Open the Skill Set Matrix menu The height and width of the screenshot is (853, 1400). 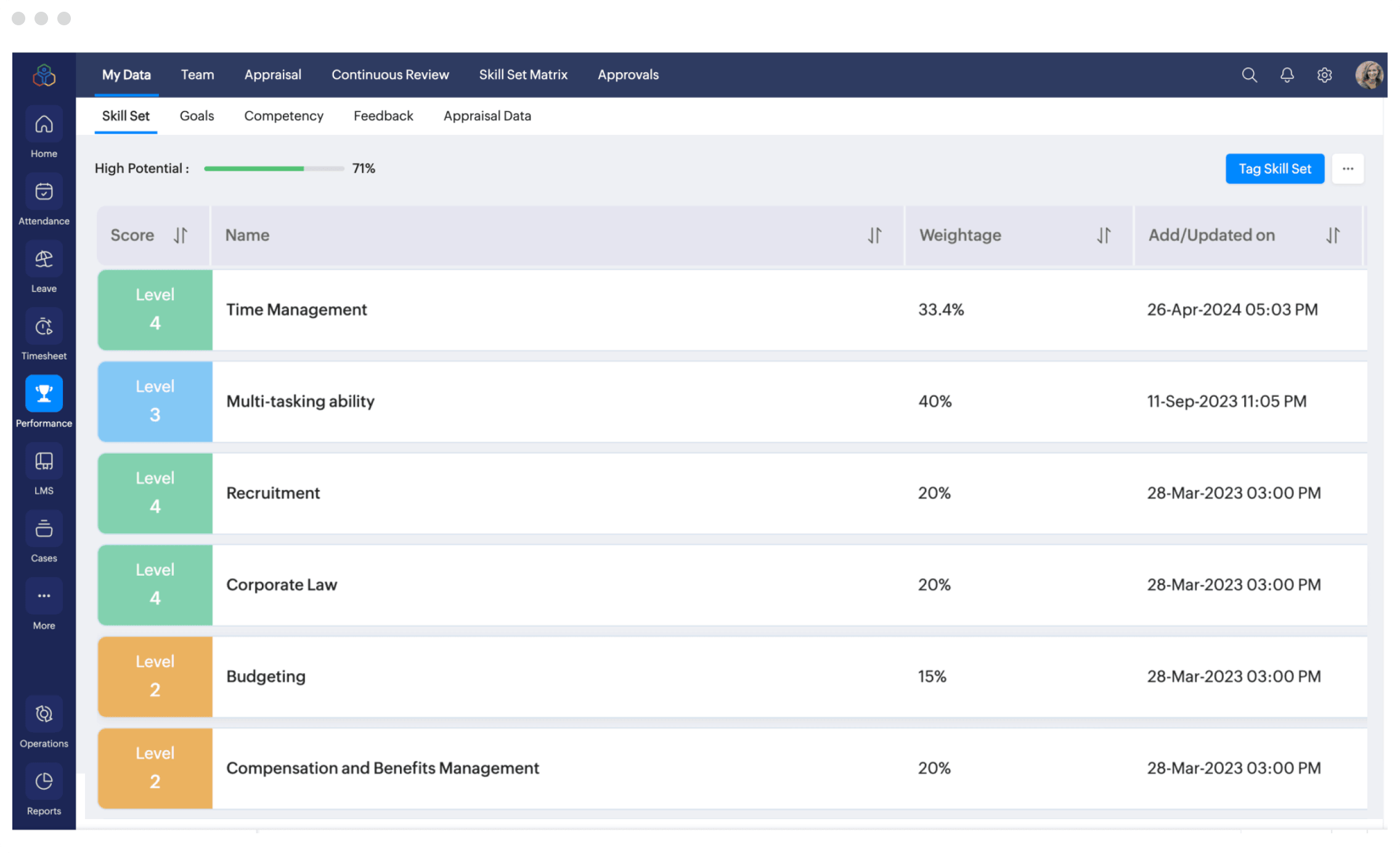coord(523,75)
